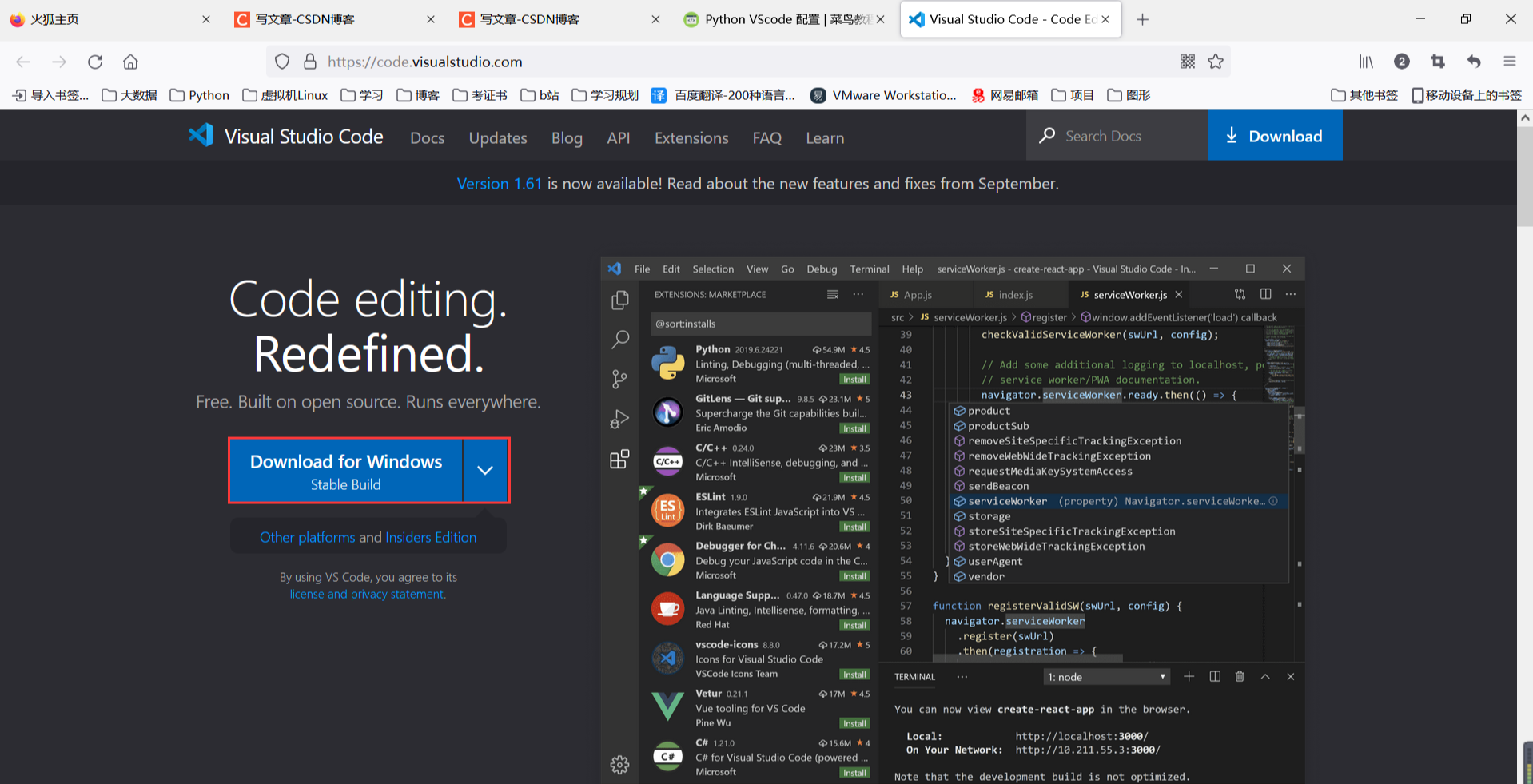Click Download for Windows Stable Build

pyautogui.click(x=346, y=470)
